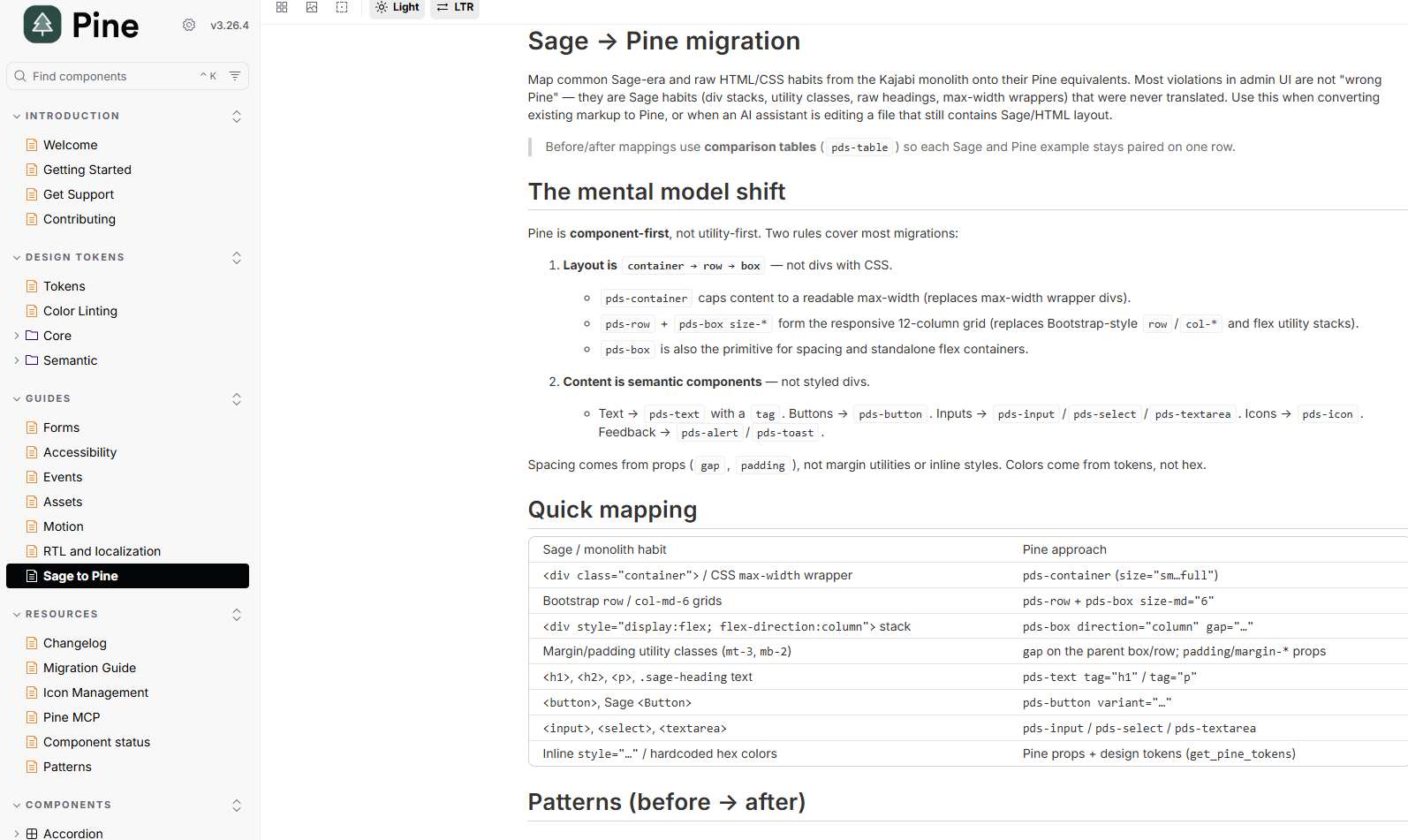Click the Changelog document icon

32,643
